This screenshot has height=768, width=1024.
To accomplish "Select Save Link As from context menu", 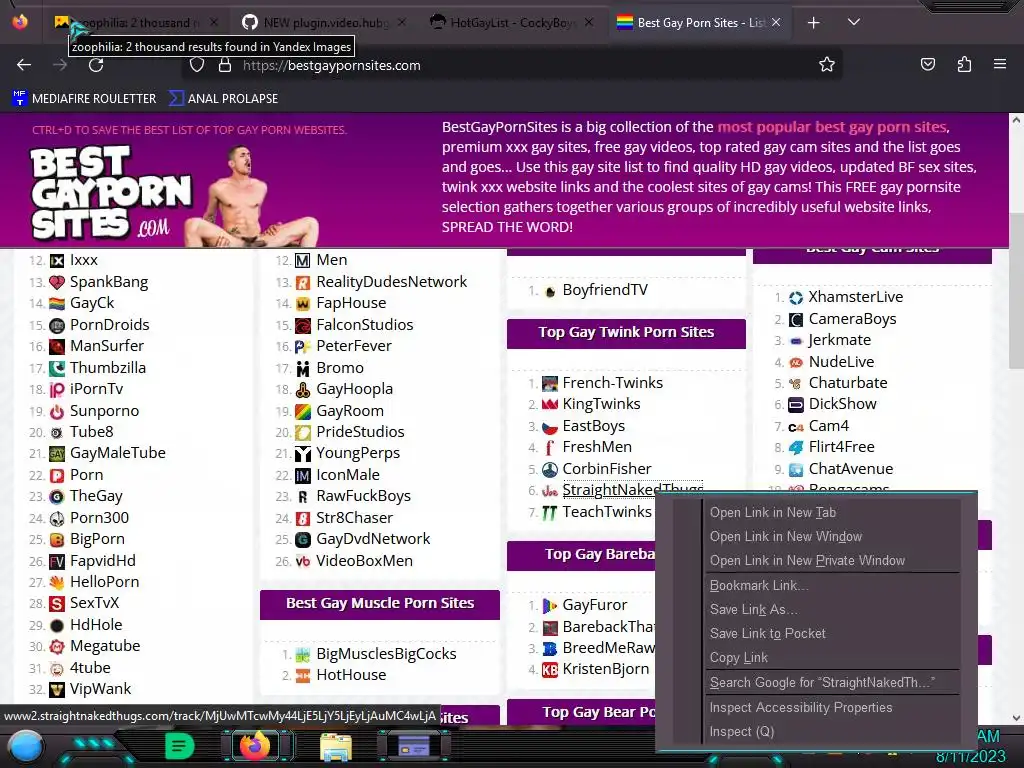I will click(754, 610).
